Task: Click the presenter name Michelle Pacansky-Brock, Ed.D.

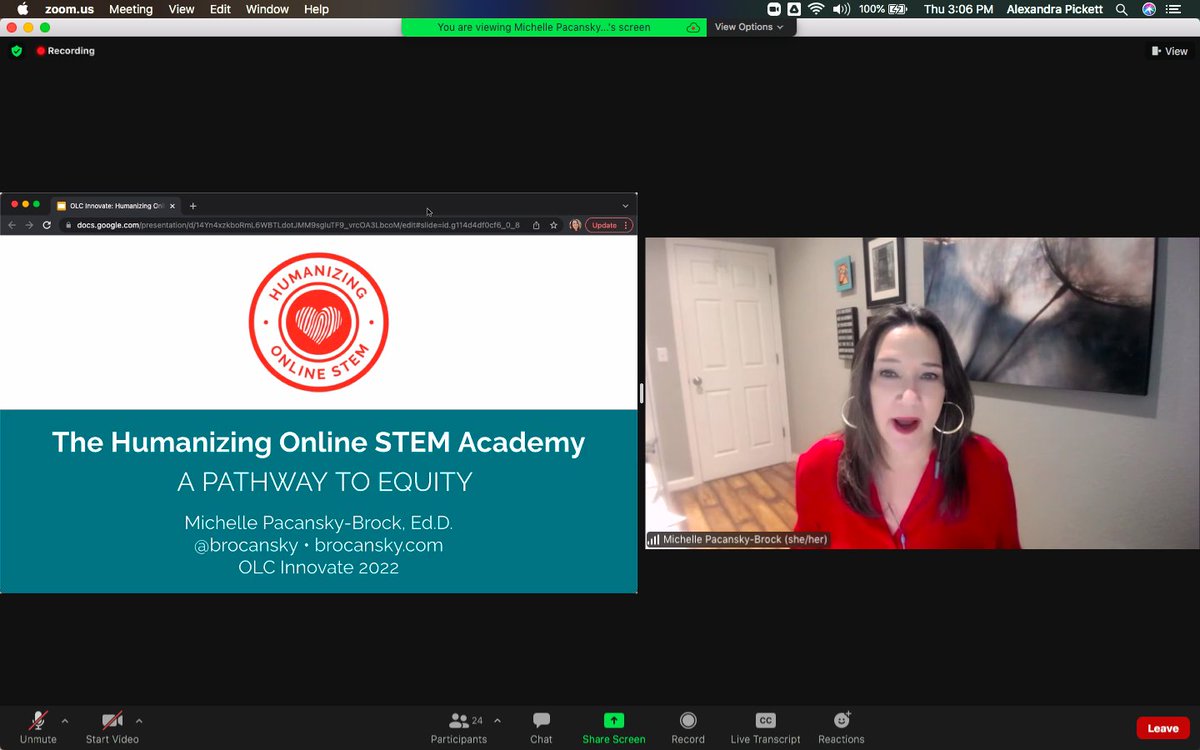Action: [319, 523]
